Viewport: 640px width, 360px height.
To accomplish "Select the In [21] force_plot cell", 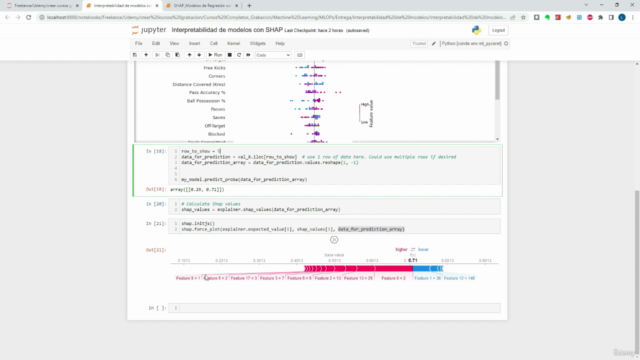I will coord(334,226).
